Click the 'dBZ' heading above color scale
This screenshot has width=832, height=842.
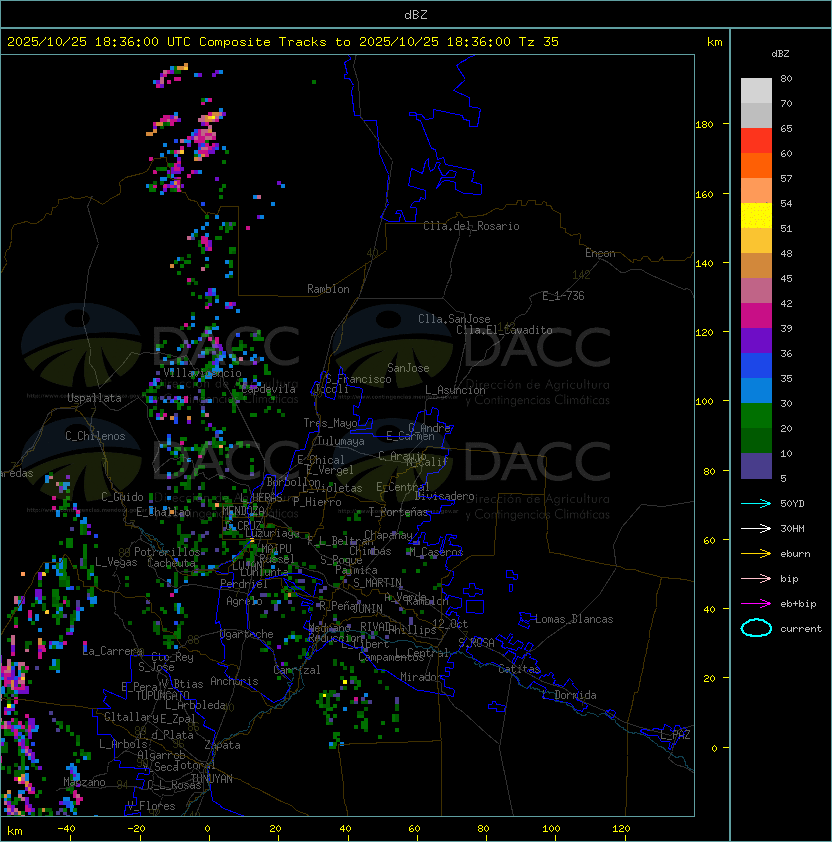[780, 54]
